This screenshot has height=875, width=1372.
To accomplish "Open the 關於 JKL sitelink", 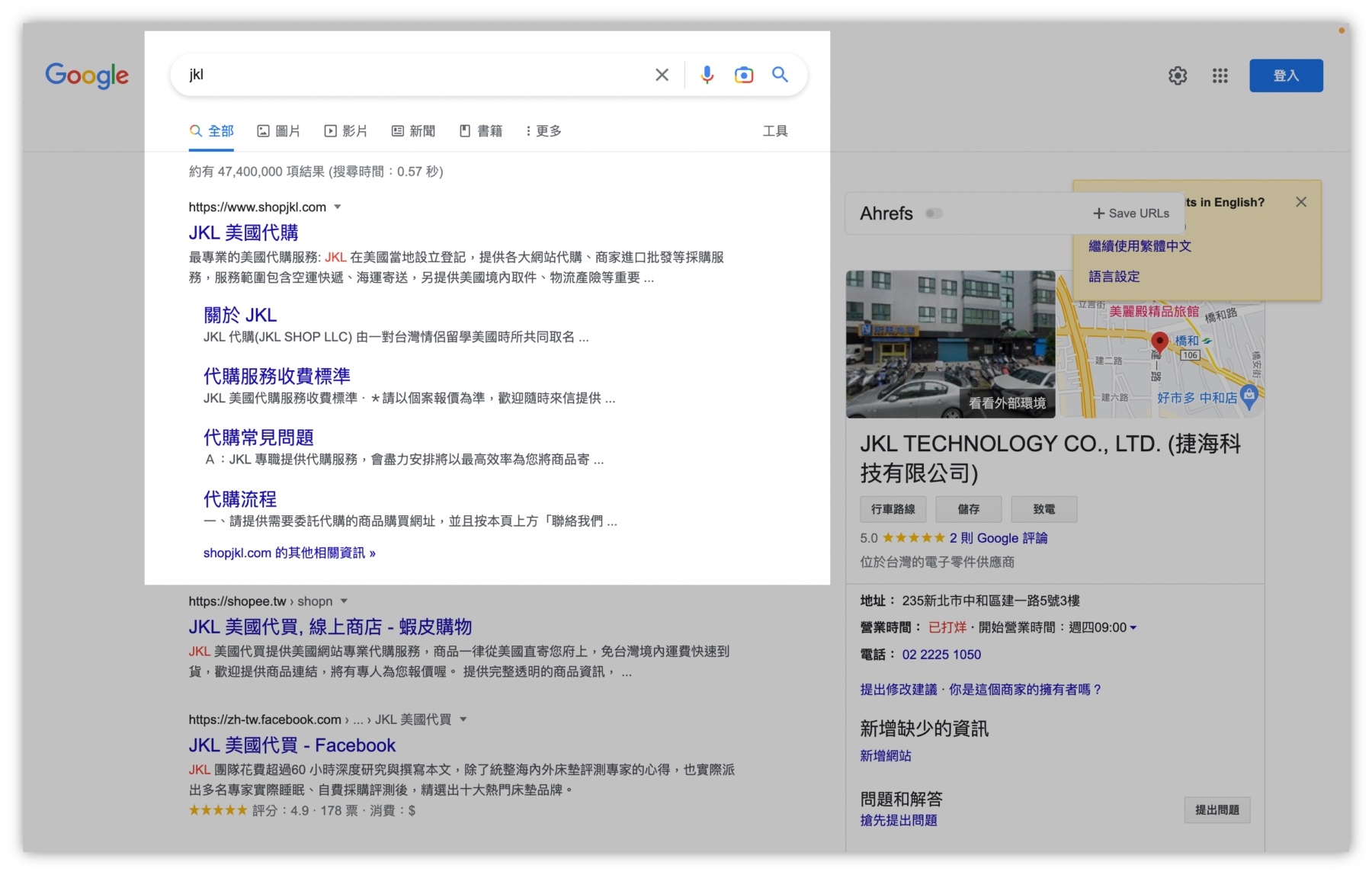I will point(239,314).
